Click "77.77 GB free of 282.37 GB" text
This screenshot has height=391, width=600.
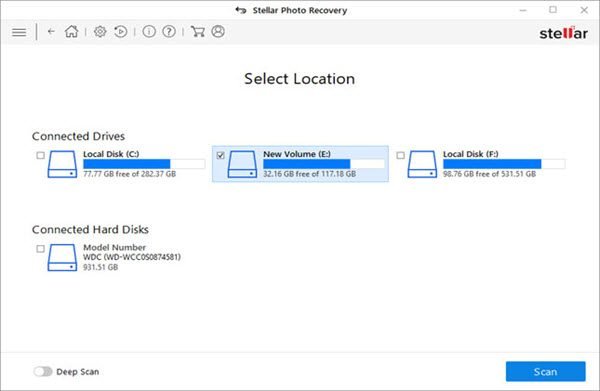click(x=129, y=174)
